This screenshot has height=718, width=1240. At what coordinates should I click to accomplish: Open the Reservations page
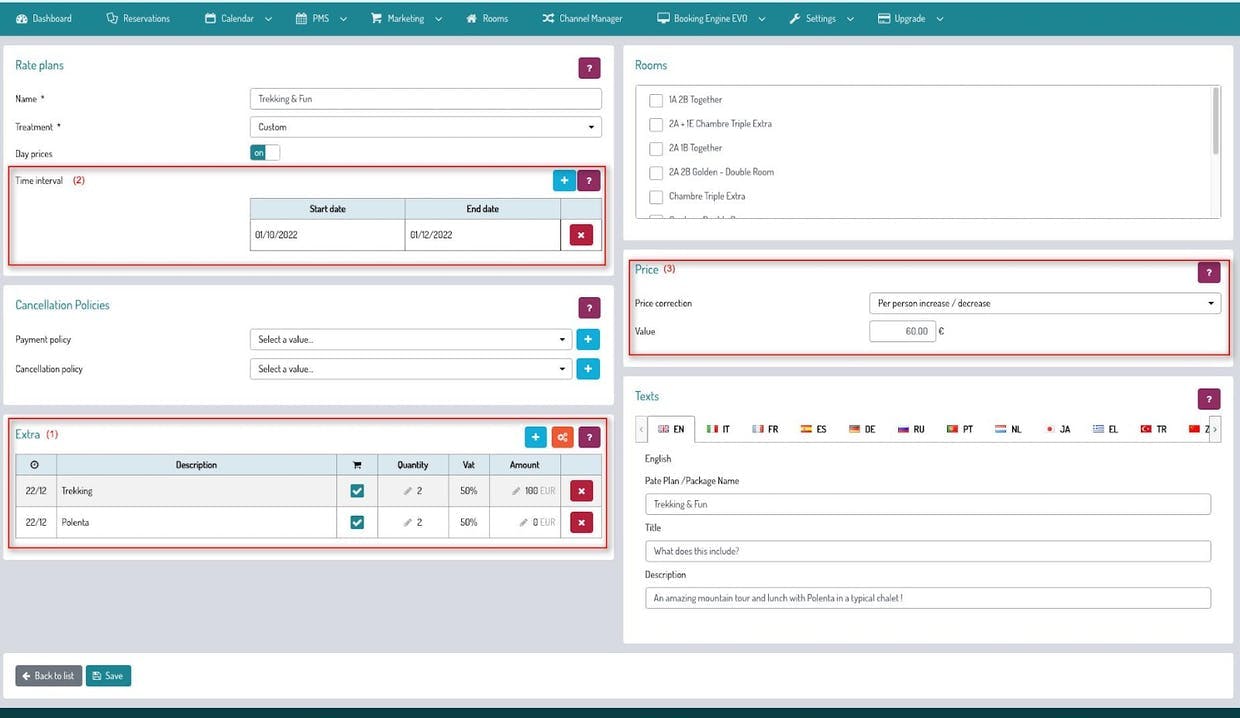[138, 18]
